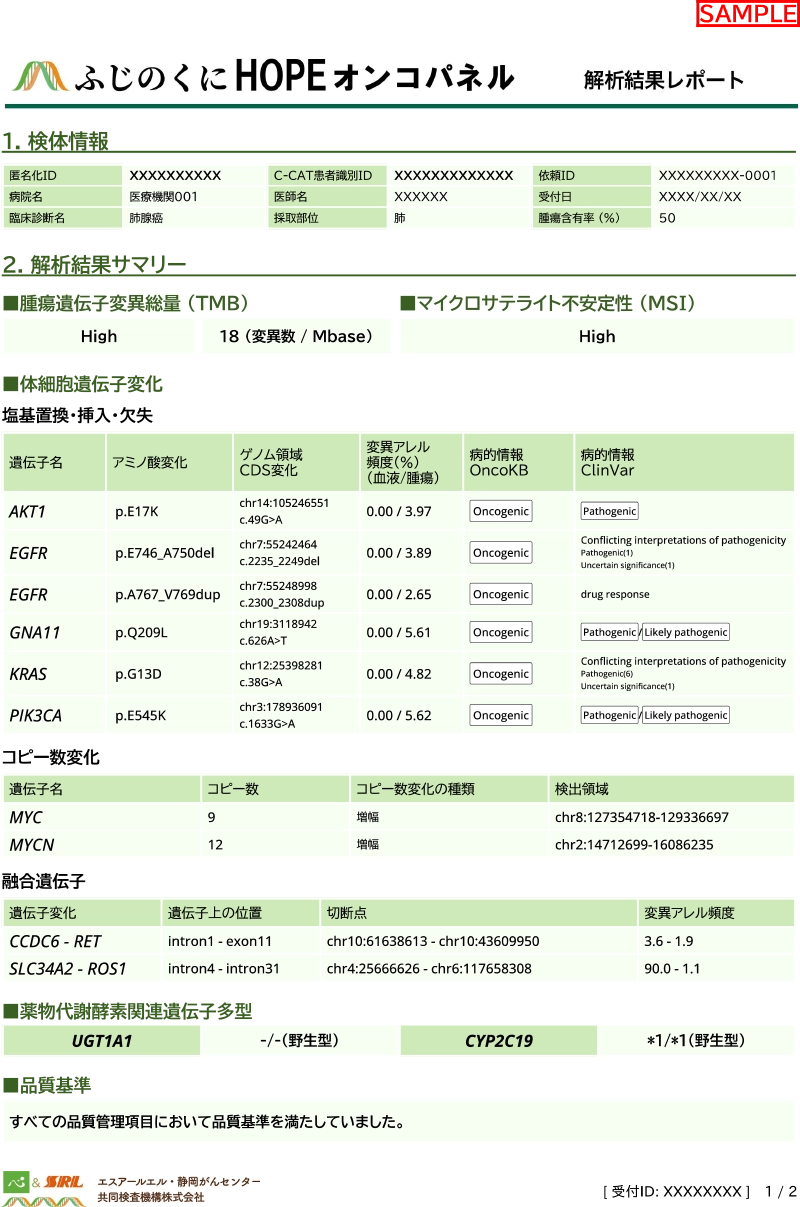Click the intron1 - exon11 position
The width and height of the screenshot is (800, 1207).
click(220, 941)
